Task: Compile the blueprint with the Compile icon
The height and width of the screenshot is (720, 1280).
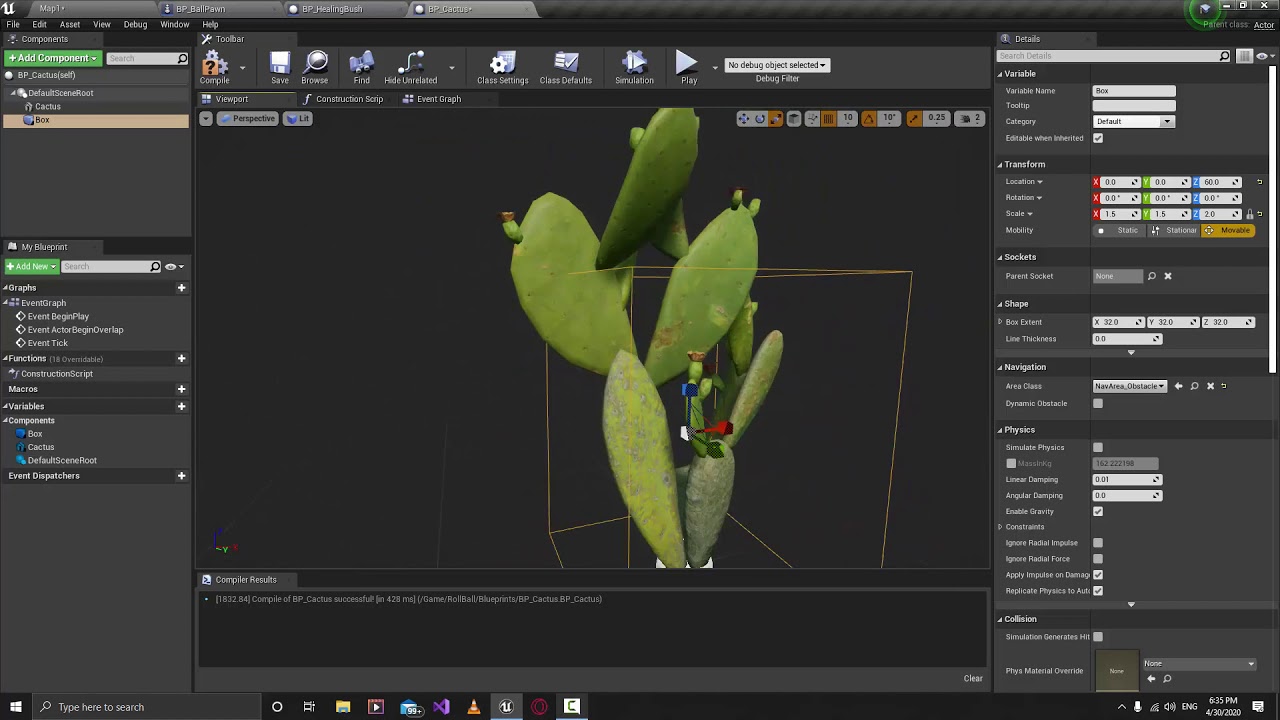Action: [214, 67]
